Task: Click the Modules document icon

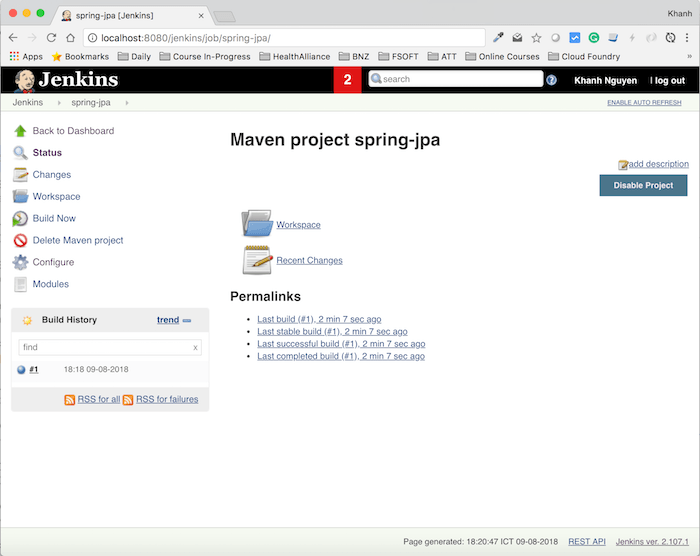Action: point(20,284)
